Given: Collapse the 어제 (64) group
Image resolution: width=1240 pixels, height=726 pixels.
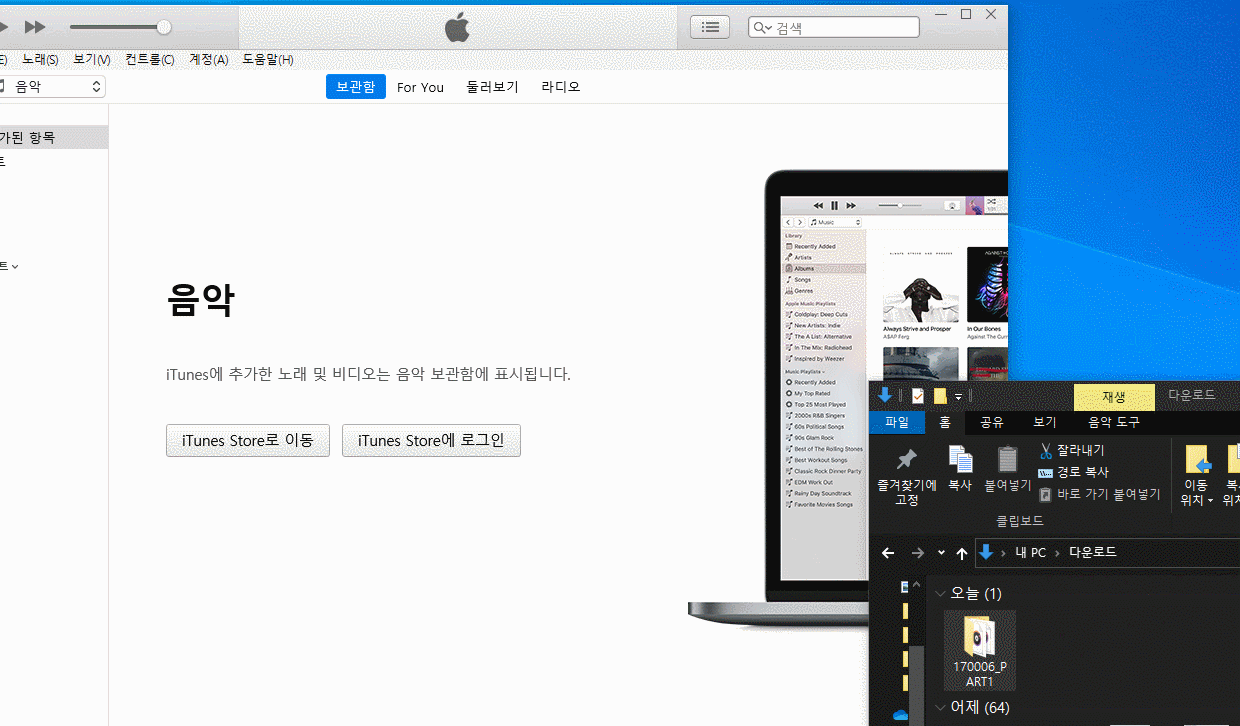Looking at the screenshot, I should pos(939,708).
